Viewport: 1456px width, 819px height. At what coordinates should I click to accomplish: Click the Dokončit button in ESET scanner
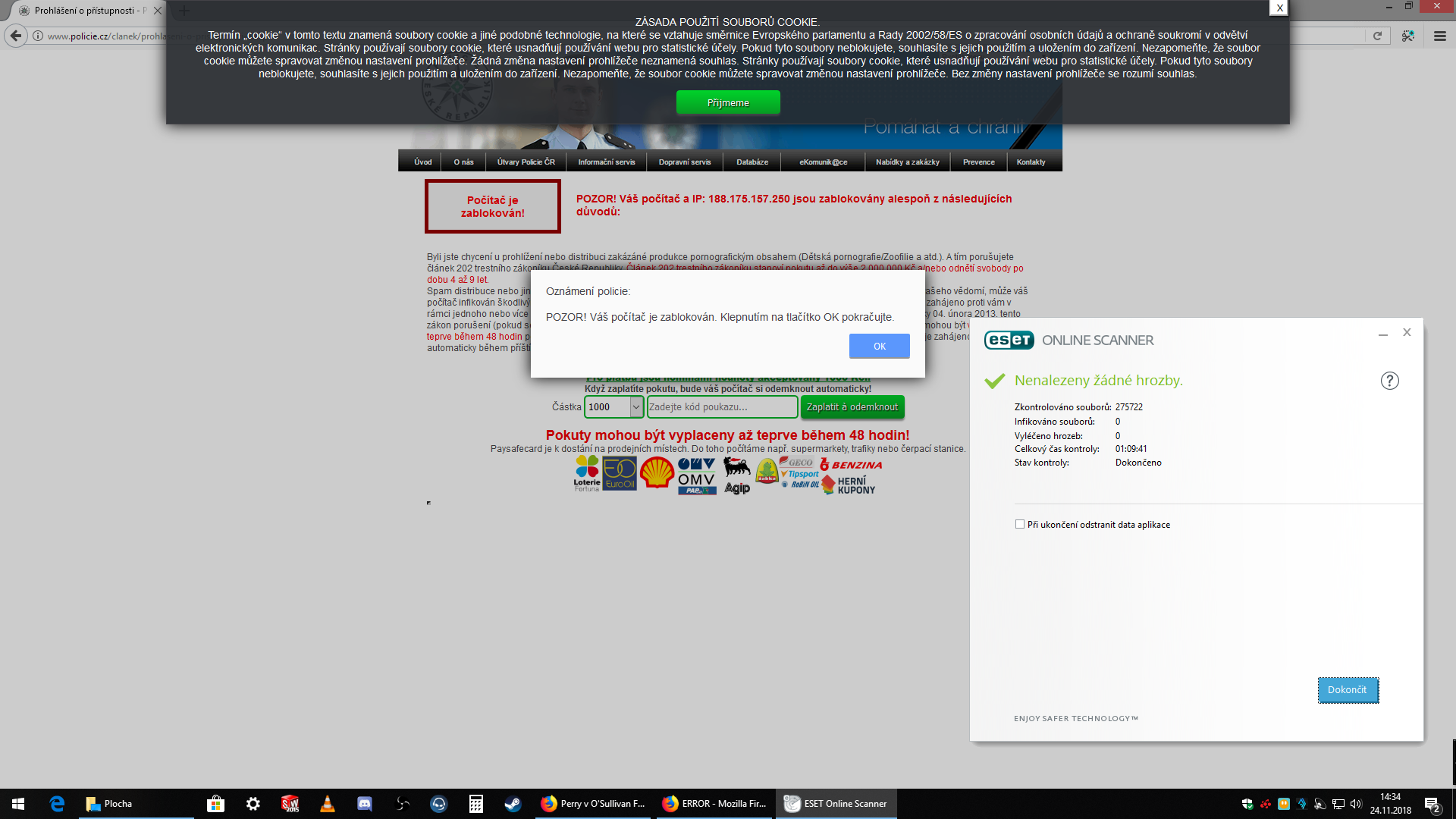point(1348,689)
